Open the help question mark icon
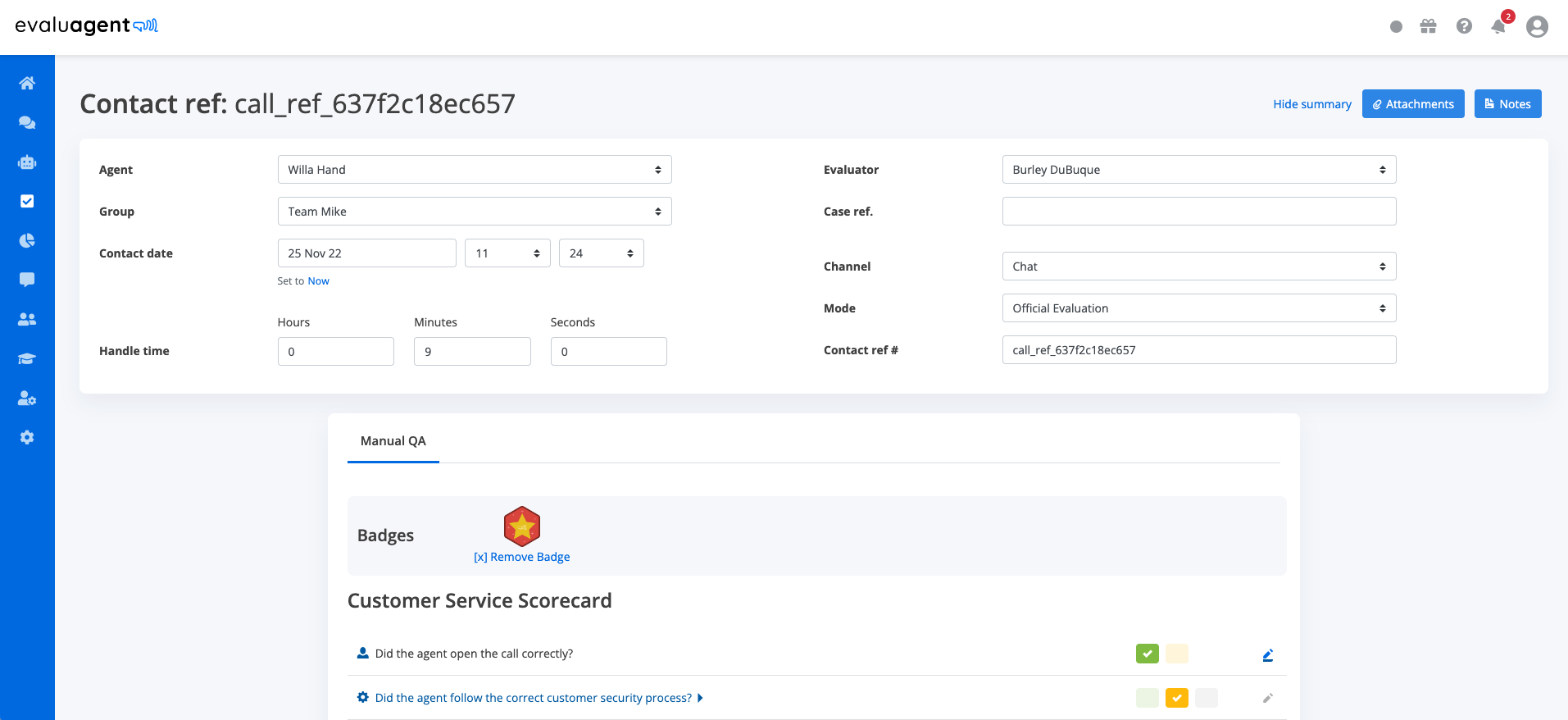This screenshot has height=720, width=1568. click(x=1464, y=26)
